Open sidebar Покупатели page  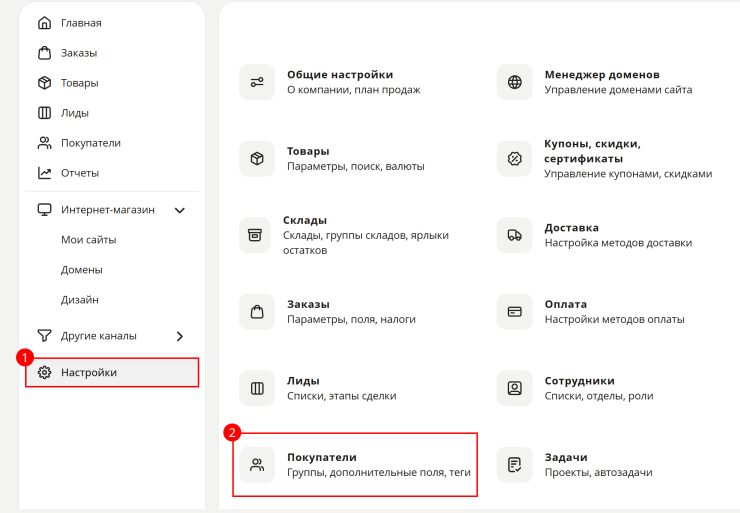pos(91,143)
